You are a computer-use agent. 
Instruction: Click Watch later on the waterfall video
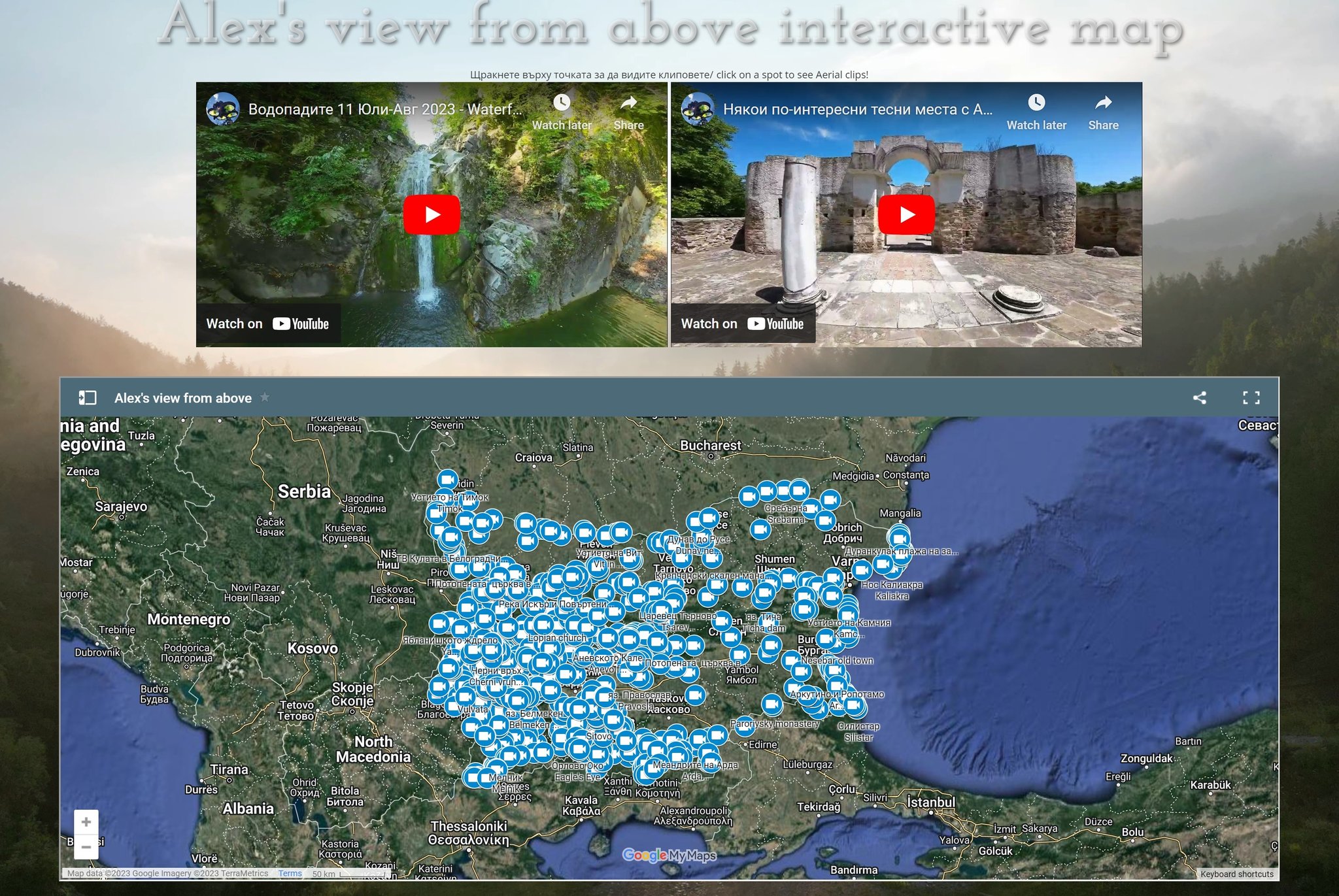pyautogui.click(x=562, y=112)
